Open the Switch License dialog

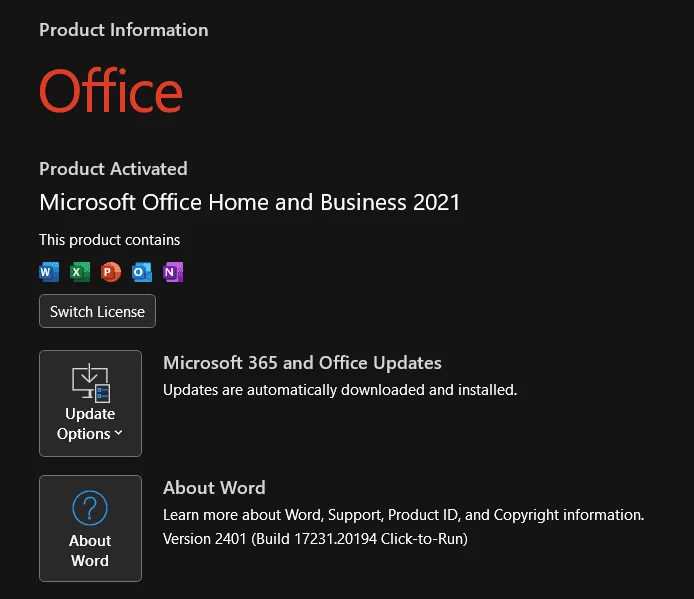pyautogui.click(x=97, y=311)
